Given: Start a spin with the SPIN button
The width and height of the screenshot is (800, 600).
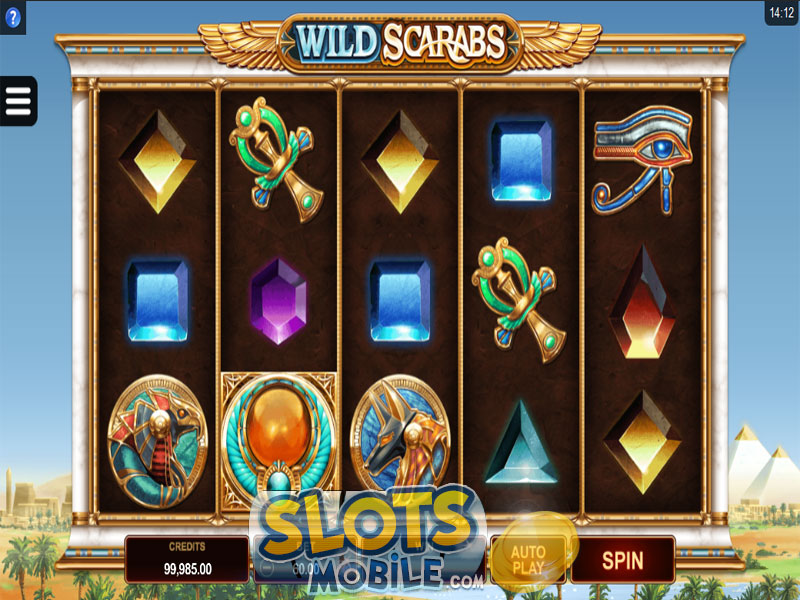Looking at the screenshot, I should (623, 560).
